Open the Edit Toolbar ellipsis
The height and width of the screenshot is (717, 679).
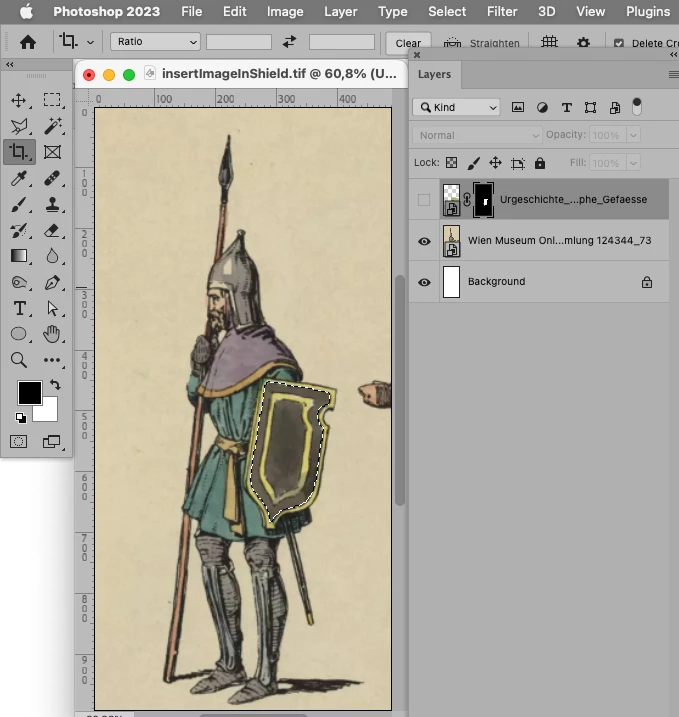pyautogui.click(x=52, y=360)
